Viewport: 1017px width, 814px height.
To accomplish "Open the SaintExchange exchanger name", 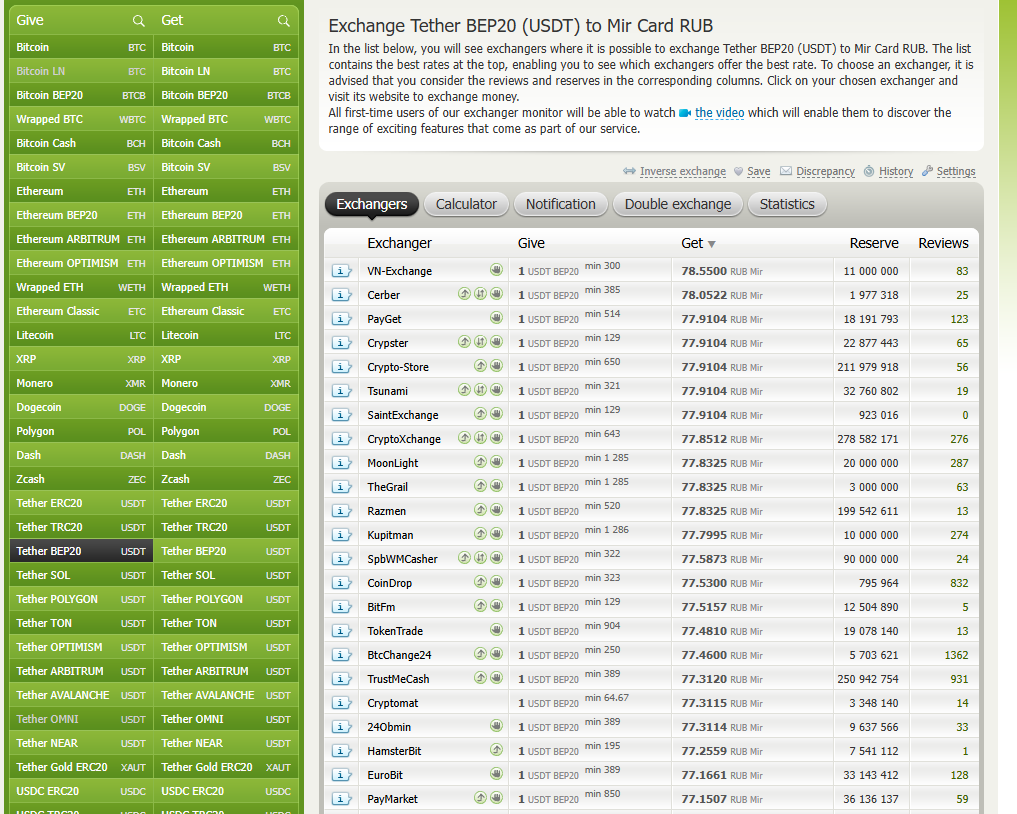I will click(403, 415).
